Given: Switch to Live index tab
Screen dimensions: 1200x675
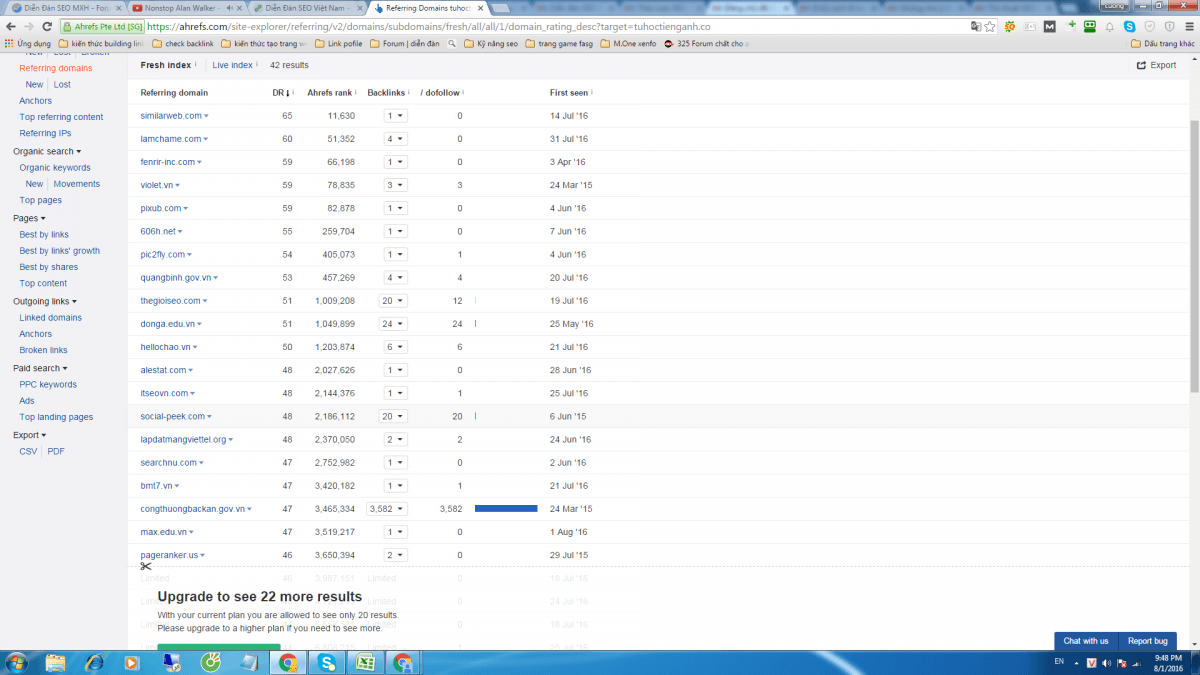Looking at the screenshot, I should click(232, 65).
